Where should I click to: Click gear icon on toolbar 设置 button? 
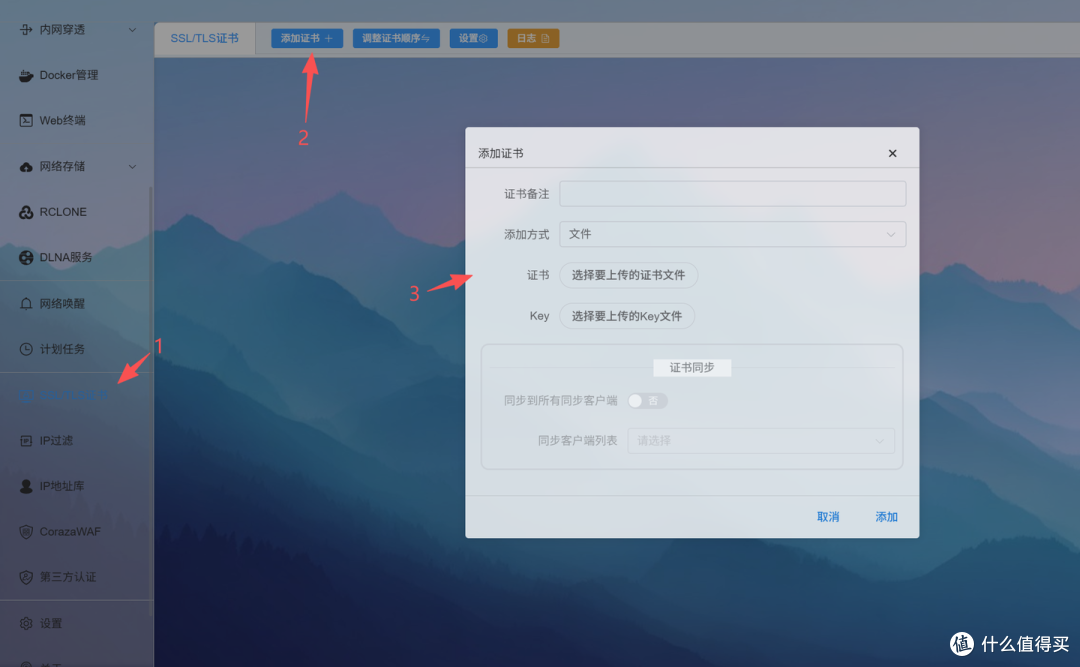pos(484,39)
